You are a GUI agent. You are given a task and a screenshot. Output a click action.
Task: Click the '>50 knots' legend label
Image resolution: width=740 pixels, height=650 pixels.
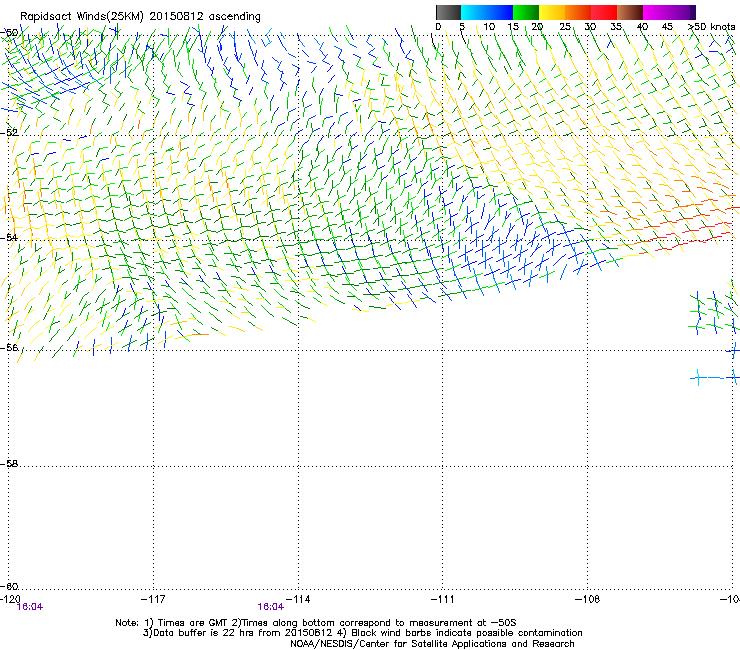[711, 27]
